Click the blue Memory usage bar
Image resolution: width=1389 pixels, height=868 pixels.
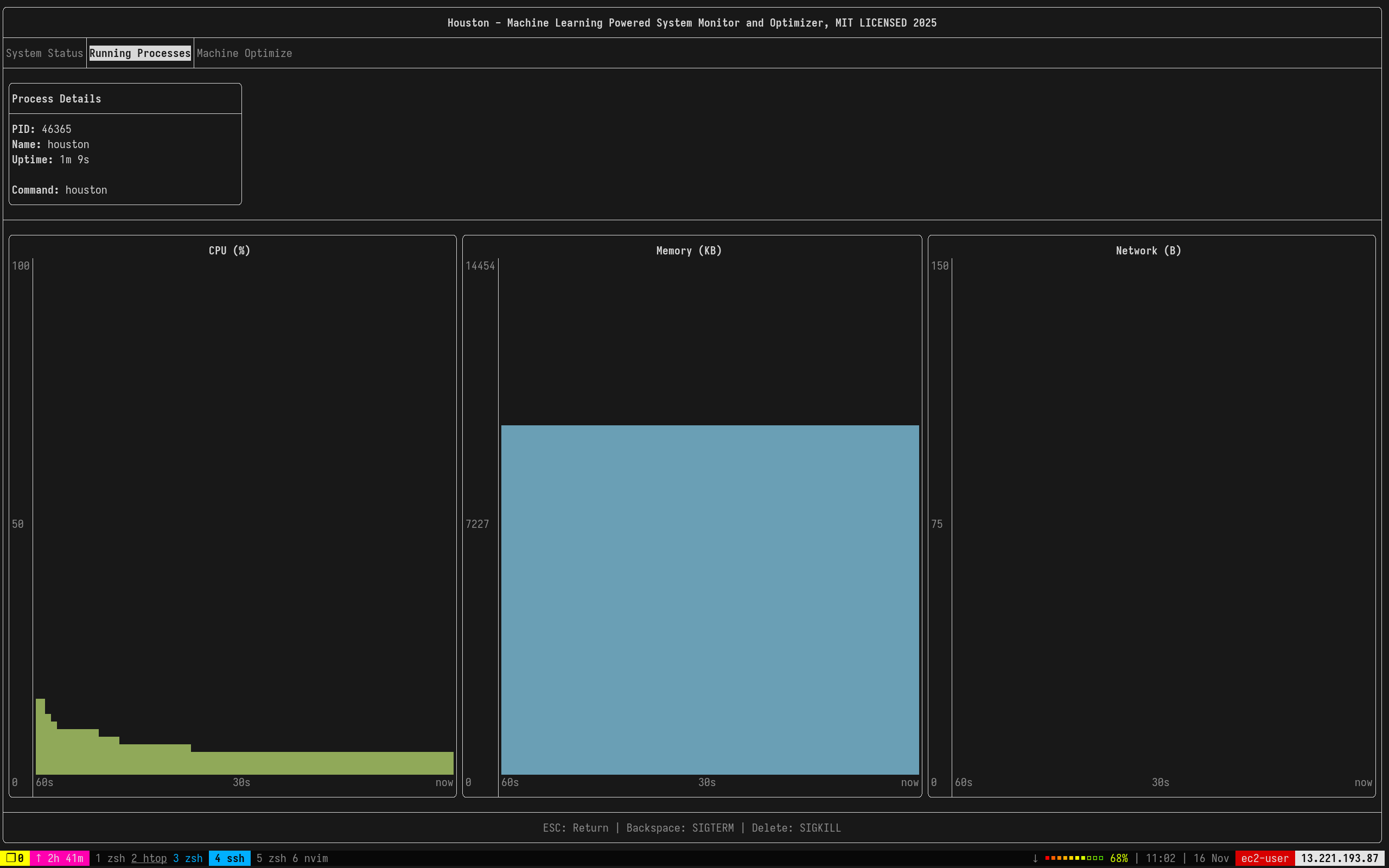tap(710, 599)
